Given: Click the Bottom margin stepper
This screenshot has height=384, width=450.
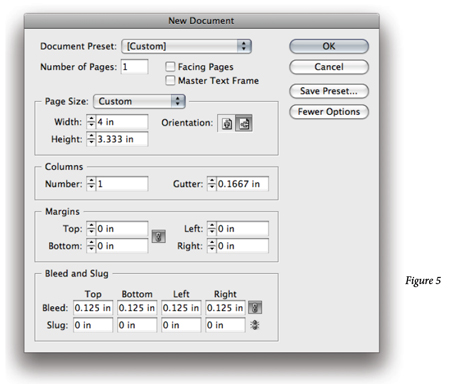Looking at the screenshot, I should pos(91,246).
